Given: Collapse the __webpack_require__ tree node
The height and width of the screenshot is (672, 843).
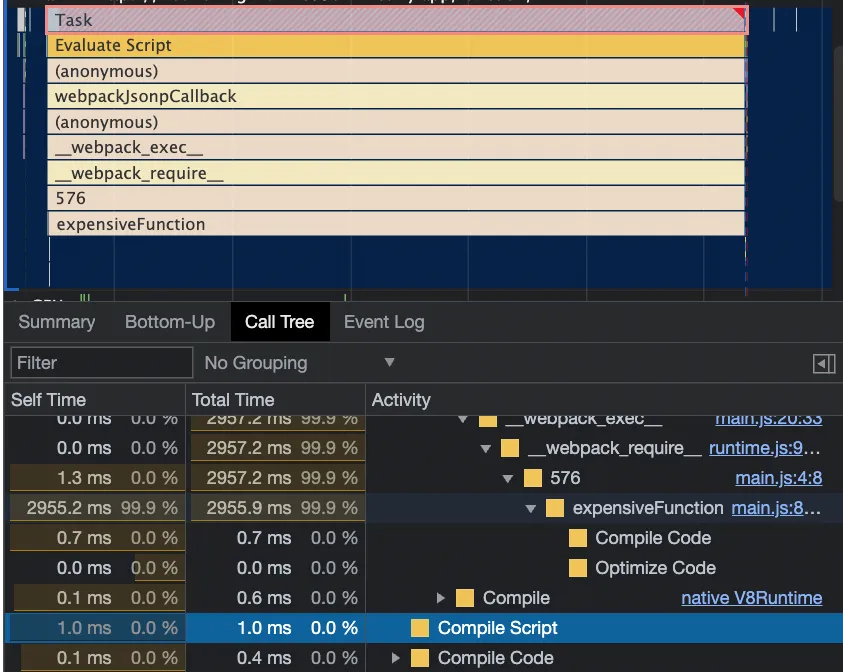Looking at the screenshot, I should click(x=485, y=448).
